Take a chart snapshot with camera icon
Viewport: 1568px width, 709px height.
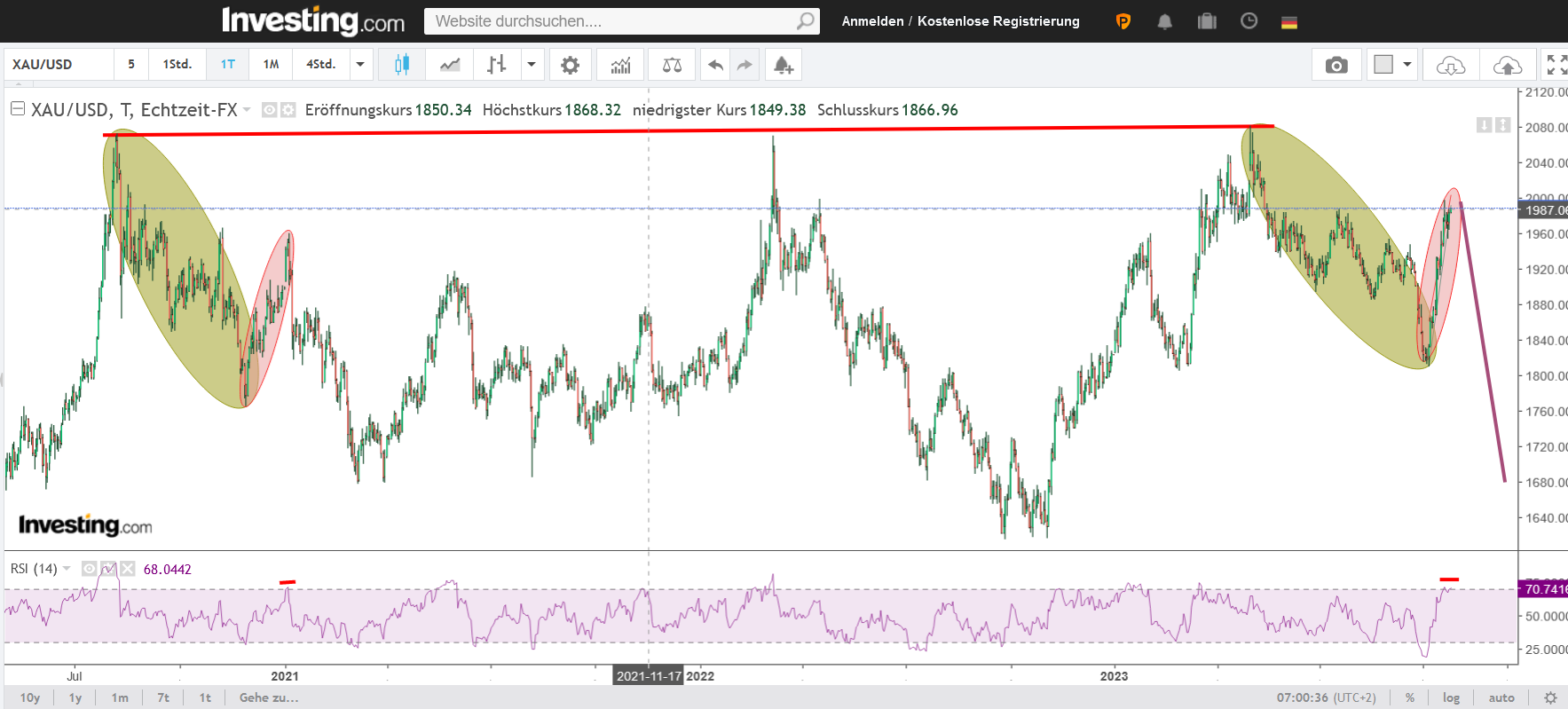point(1336,65)
